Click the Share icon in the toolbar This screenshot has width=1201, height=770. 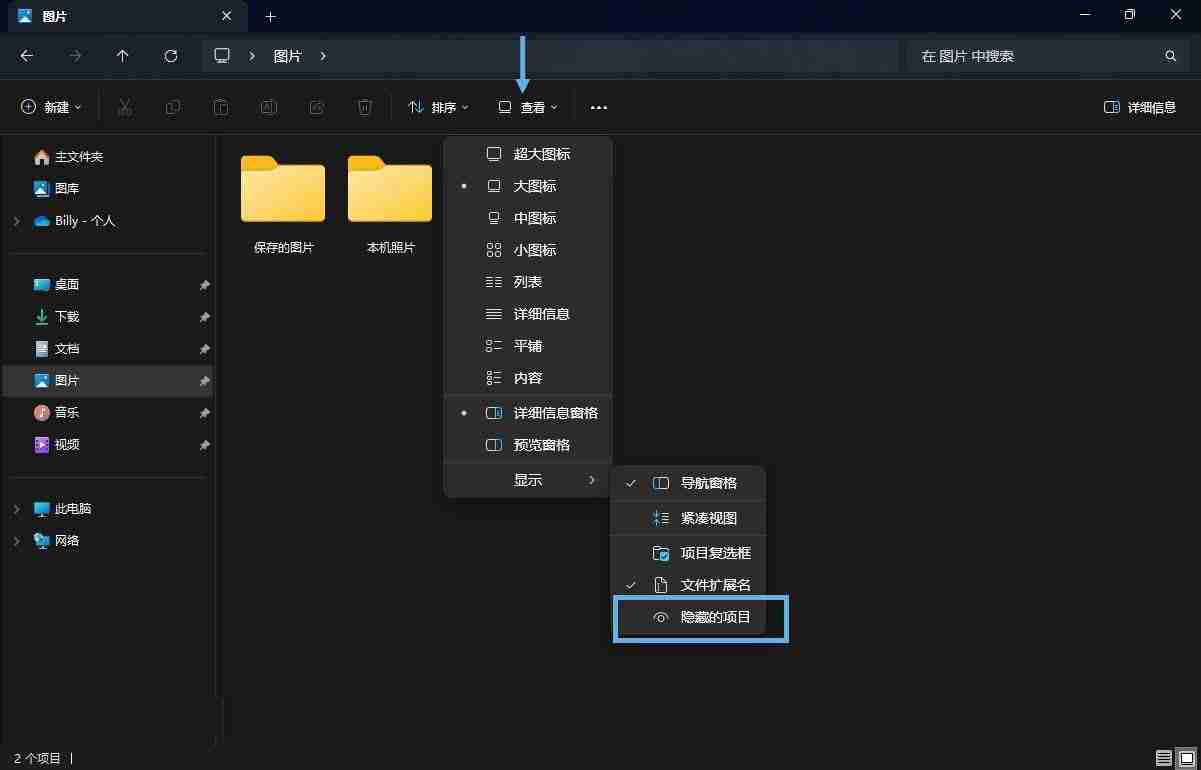click(316, 107)
